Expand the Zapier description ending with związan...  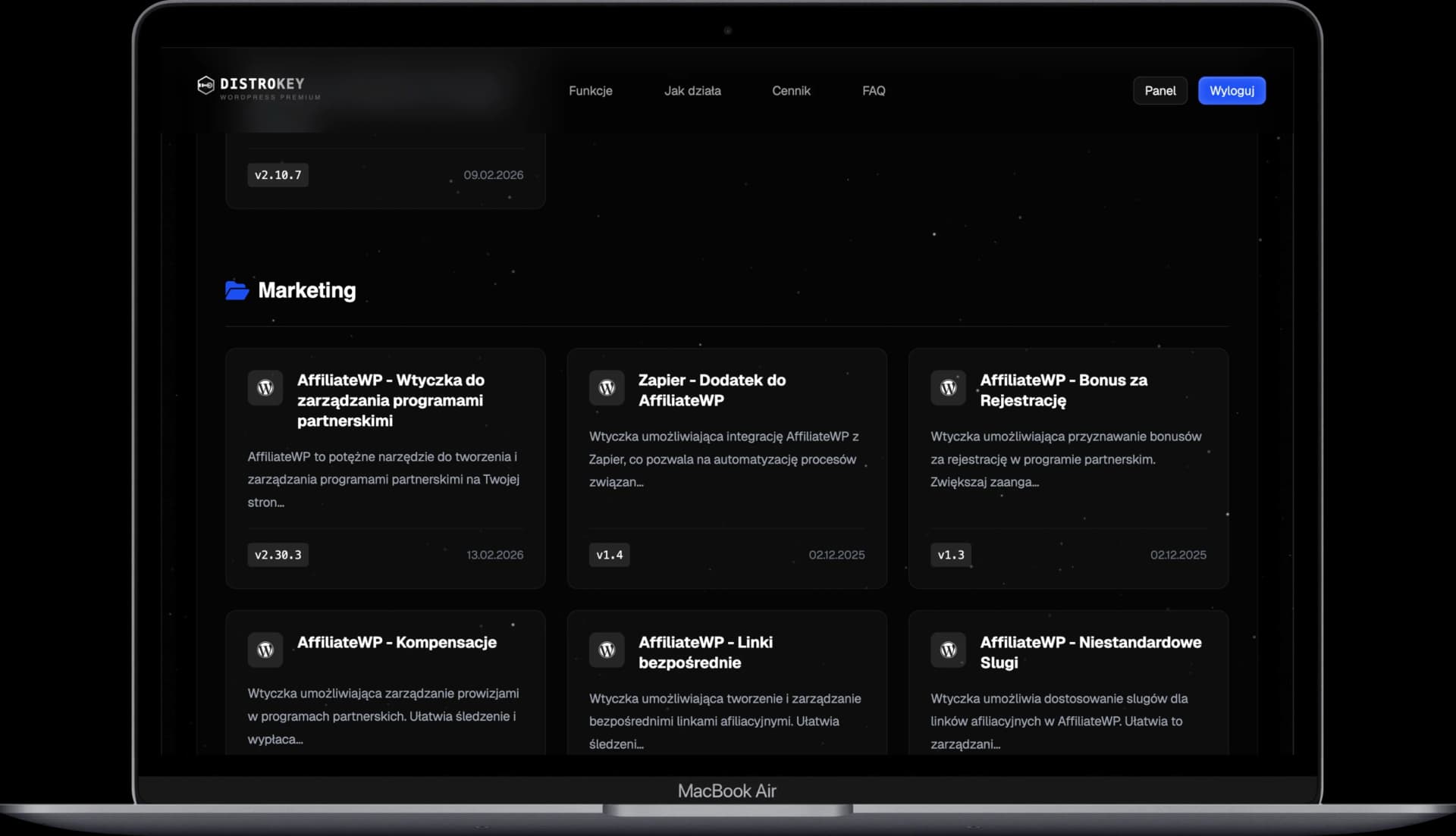(x=723, y=459)
